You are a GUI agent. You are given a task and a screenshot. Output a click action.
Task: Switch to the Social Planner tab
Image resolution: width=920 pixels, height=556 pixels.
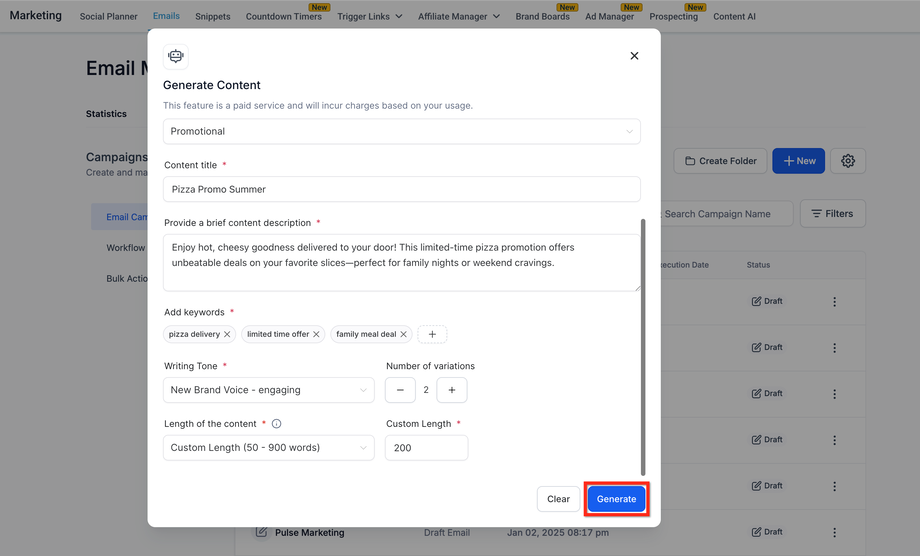(109, 17)
